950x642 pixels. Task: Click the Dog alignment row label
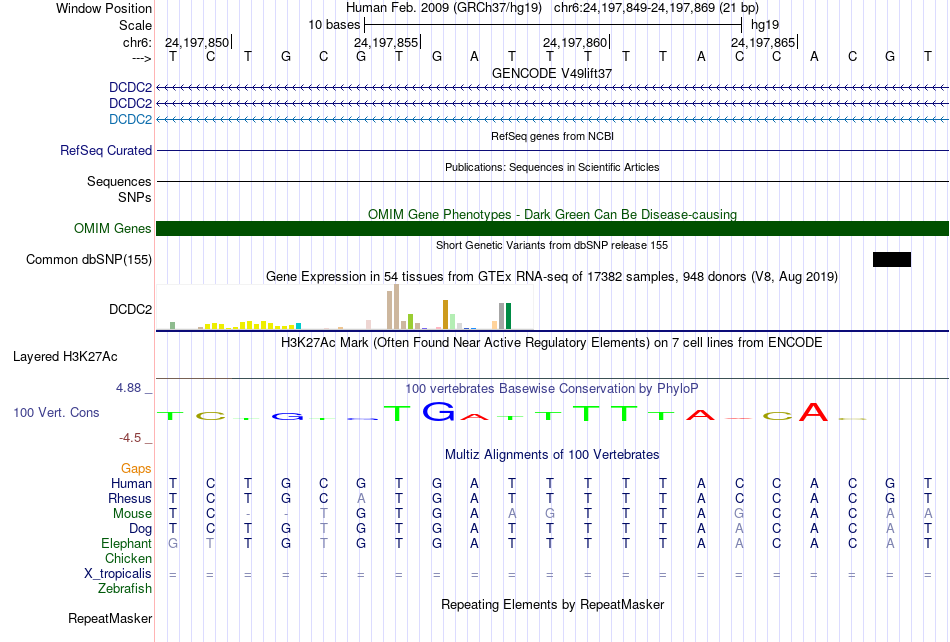click(x=141, y=529)
